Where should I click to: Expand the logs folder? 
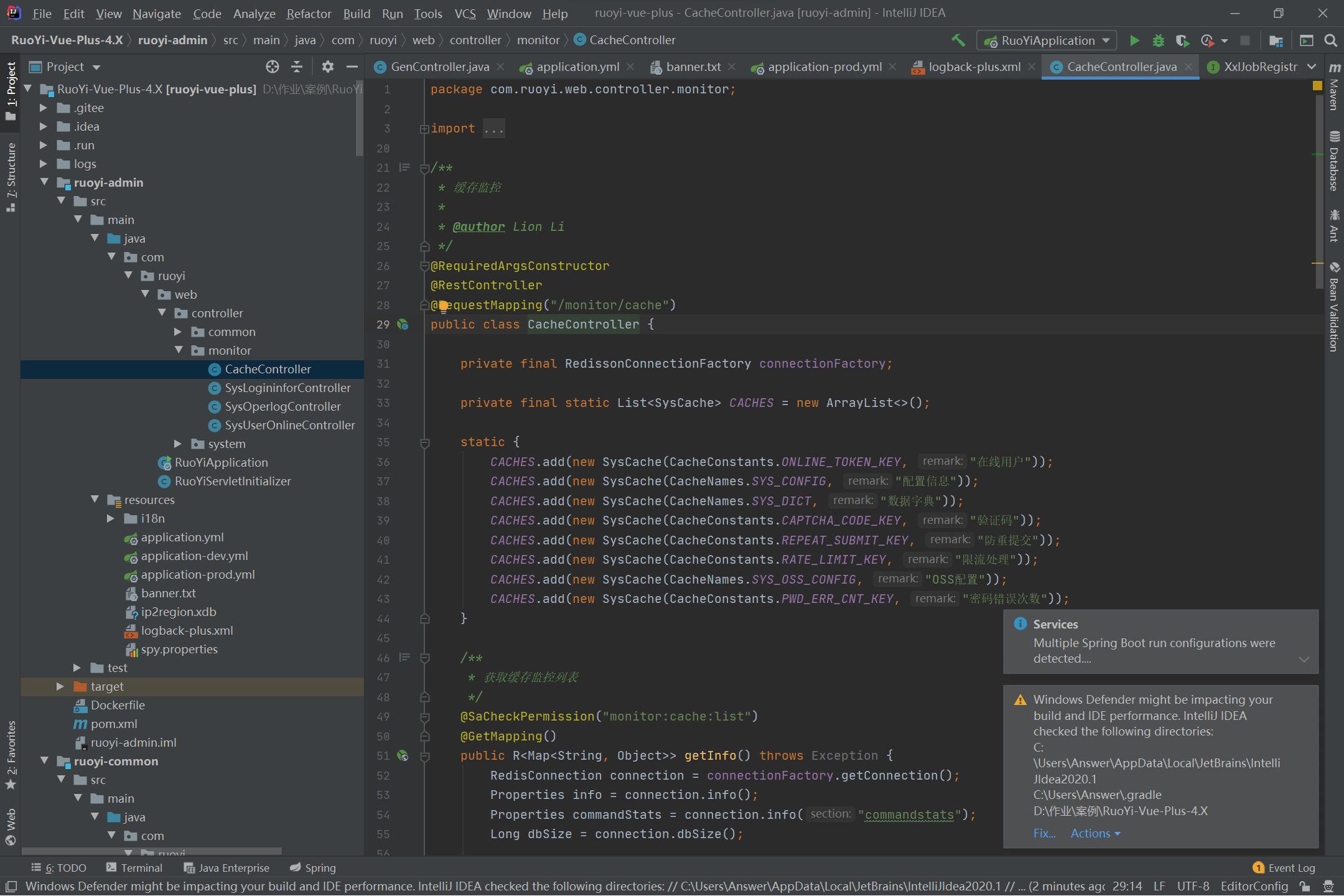point(43,164)
